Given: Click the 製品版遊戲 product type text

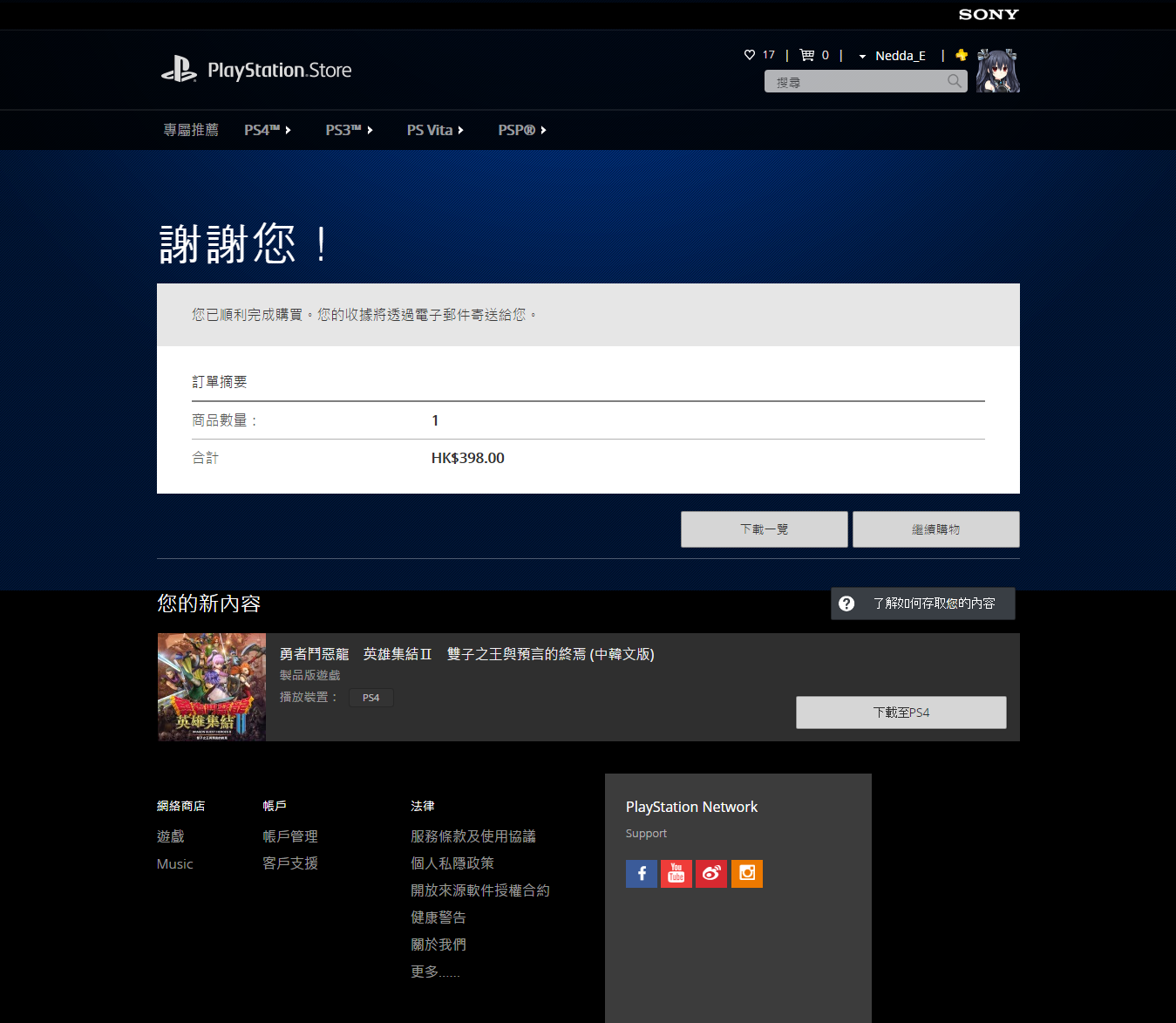Looking at the screenshot, I should pyautogui.click(x=310, y=675).
